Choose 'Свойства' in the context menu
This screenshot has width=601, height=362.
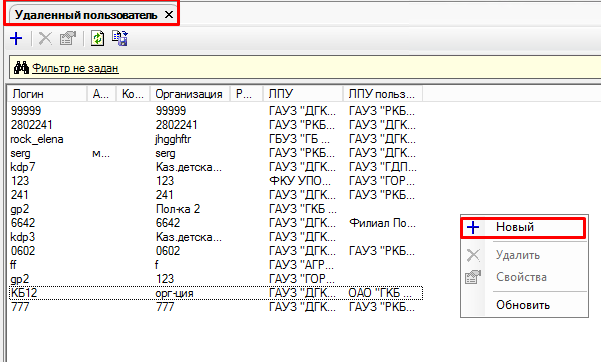tap(524, 277)
